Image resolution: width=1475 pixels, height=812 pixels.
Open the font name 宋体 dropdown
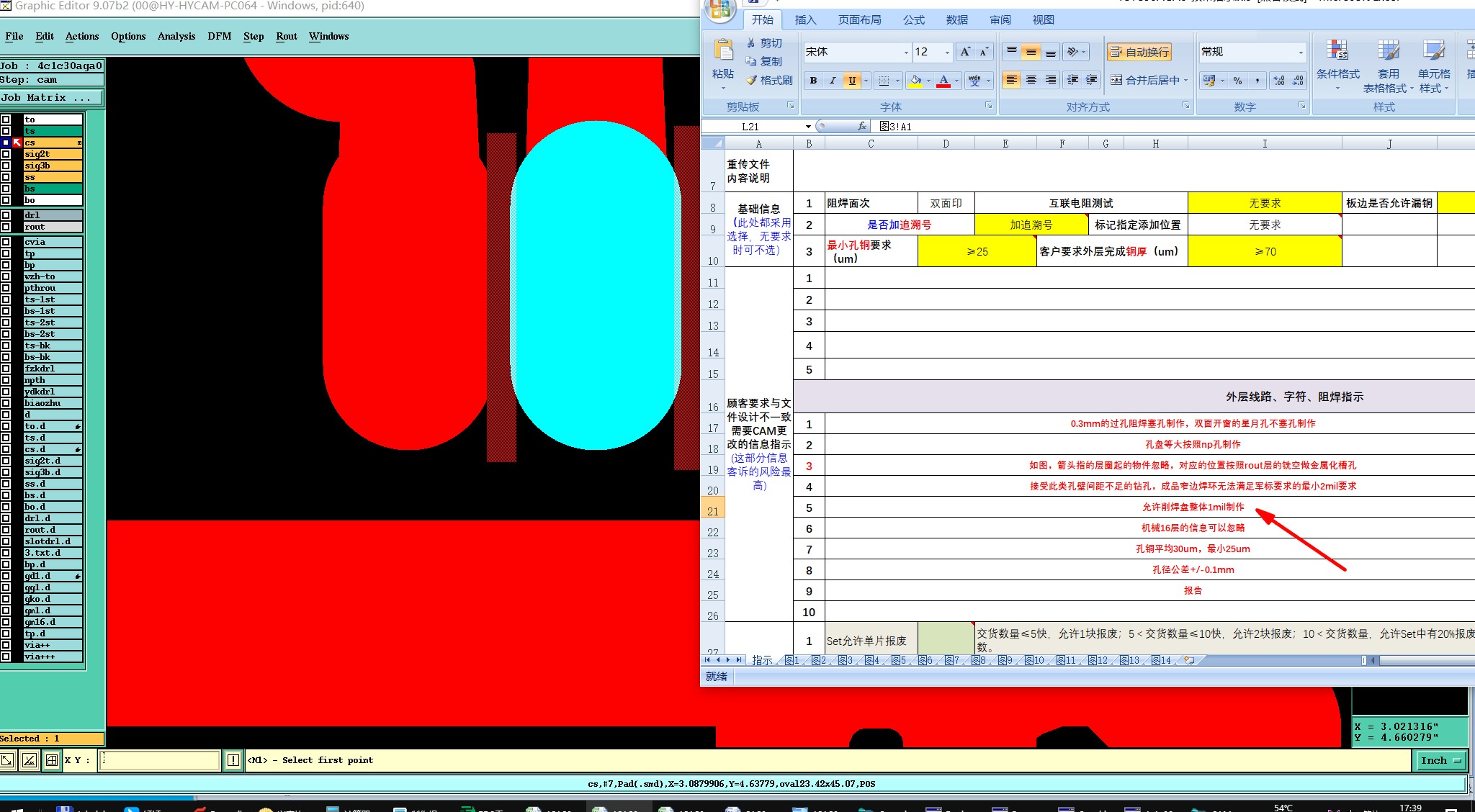[x=905, y=53]
